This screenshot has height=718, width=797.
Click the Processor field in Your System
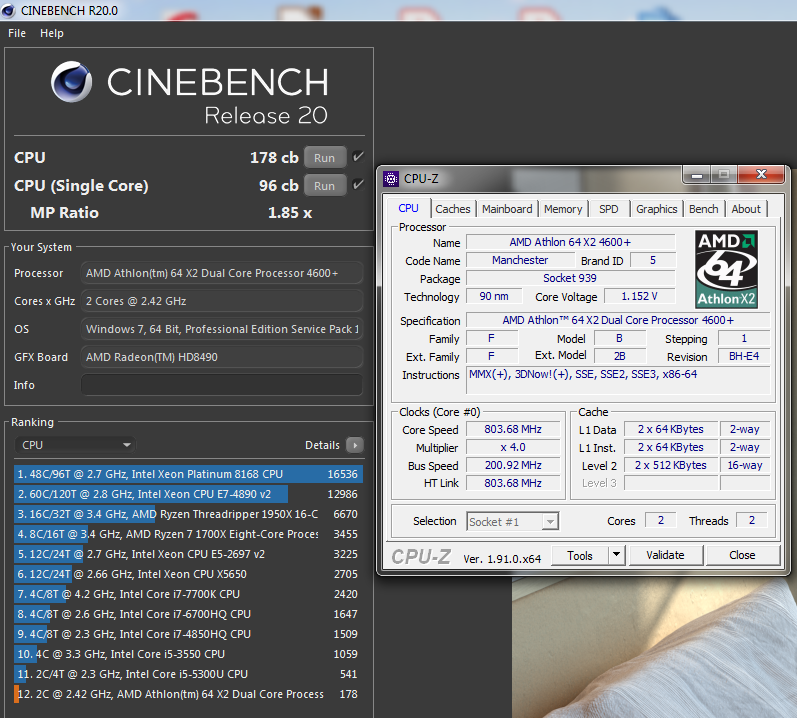click(222, 273)
